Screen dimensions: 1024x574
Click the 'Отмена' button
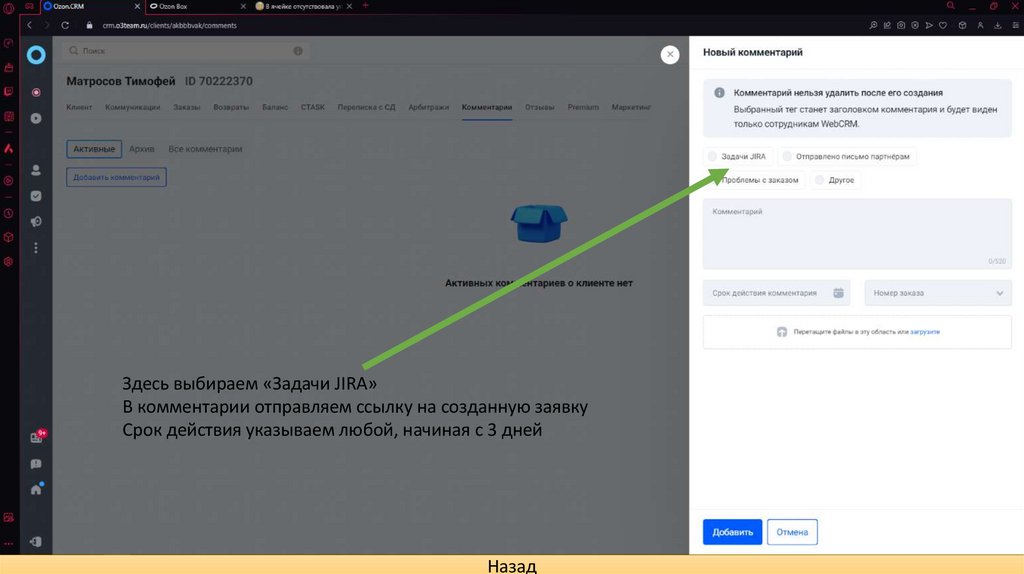tap(792, 532)
